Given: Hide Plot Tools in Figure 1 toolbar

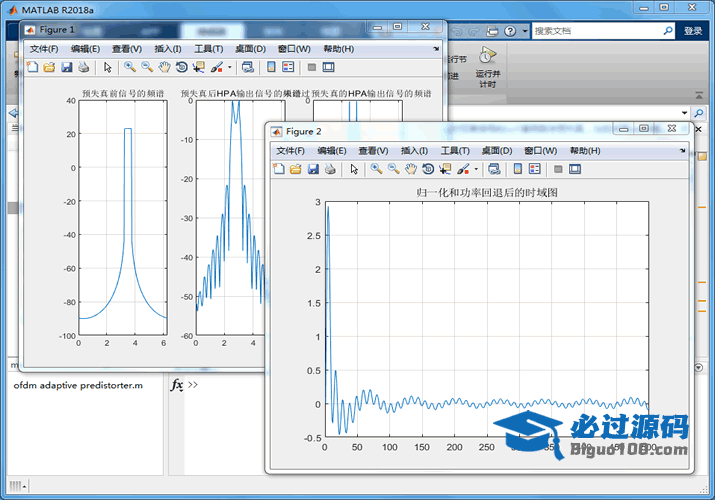Looking at the screenshot, I should (312, 67).
